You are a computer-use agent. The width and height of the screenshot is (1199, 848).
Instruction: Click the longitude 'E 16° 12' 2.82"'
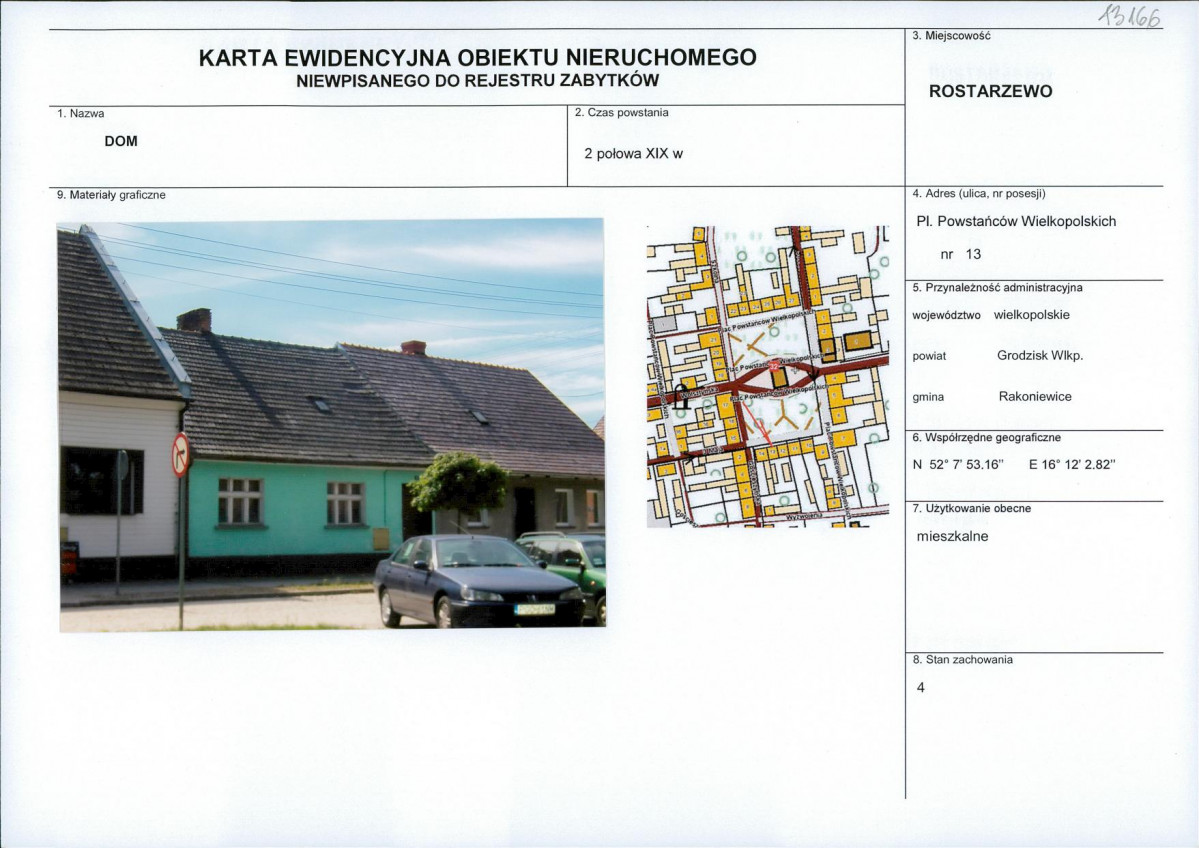[x=1072, y=464]
